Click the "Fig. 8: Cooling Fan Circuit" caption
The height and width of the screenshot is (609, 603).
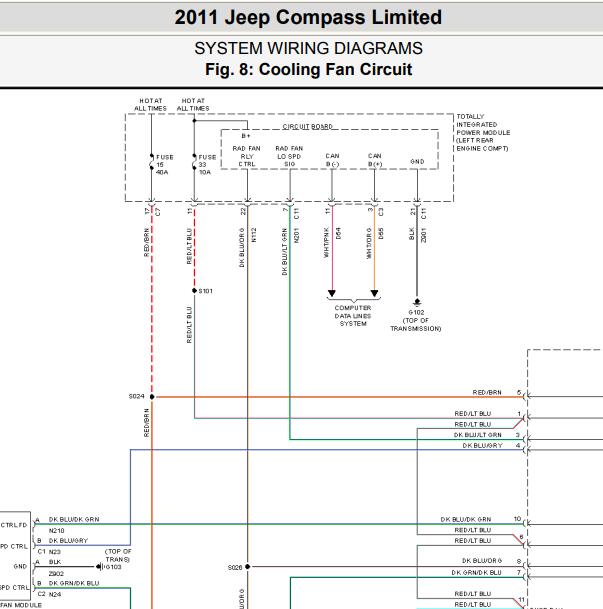click(x=308, y=70)
